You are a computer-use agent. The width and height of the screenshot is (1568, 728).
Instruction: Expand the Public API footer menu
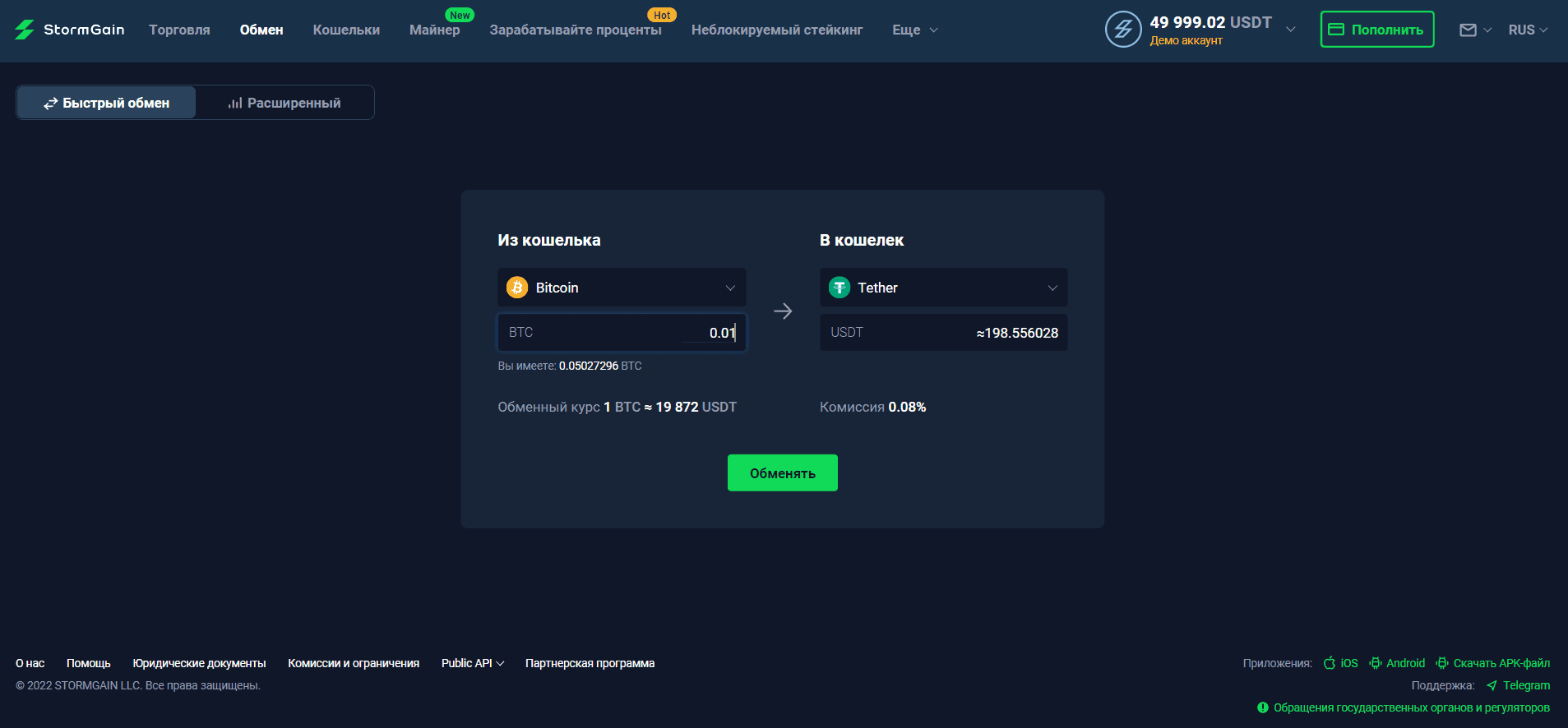coord(473,663)
